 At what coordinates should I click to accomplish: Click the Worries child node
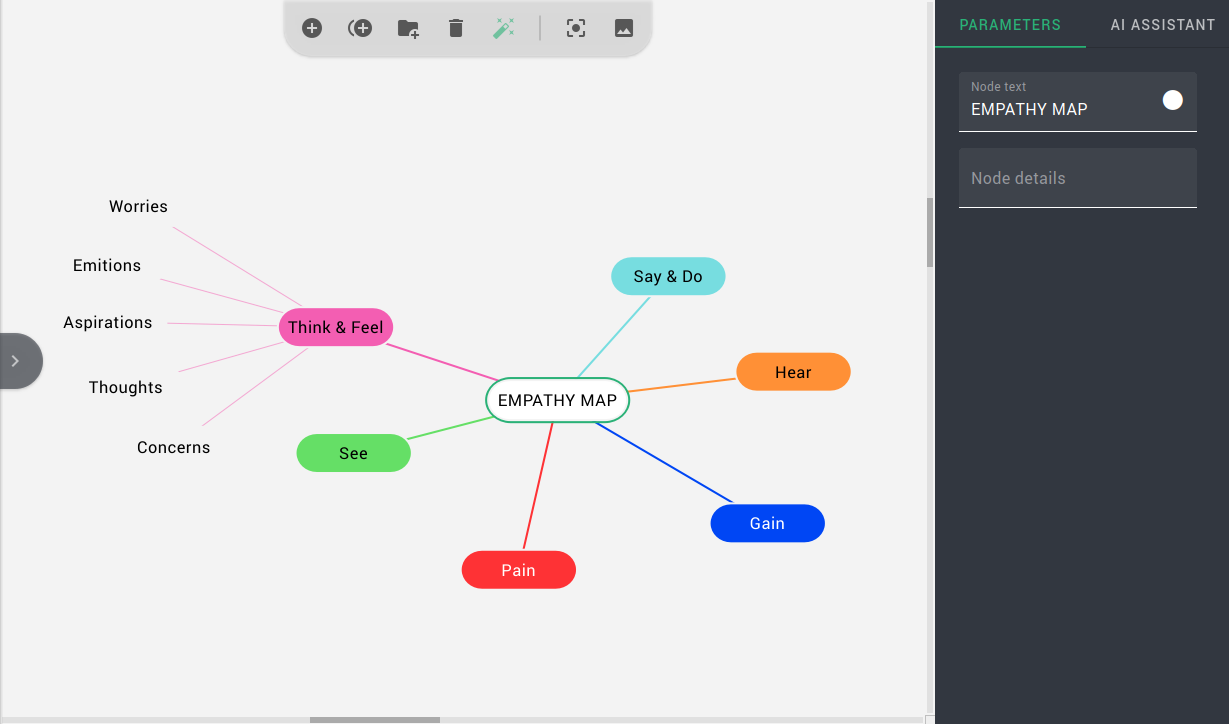138,206
